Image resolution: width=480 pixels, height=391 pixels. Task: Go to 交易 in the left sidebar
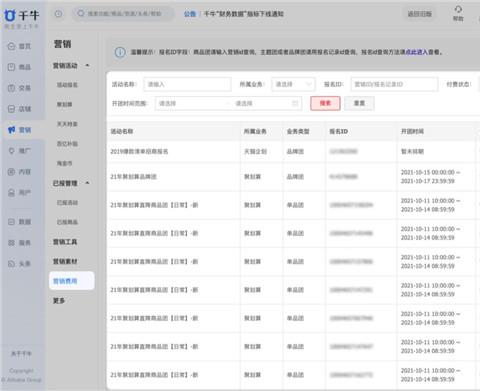pyautogui.click(x=20, y=88)
